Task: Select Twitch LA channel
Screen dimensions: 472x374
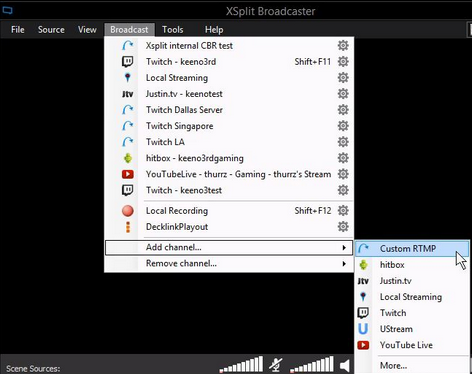Action: [x=229, y=142]
